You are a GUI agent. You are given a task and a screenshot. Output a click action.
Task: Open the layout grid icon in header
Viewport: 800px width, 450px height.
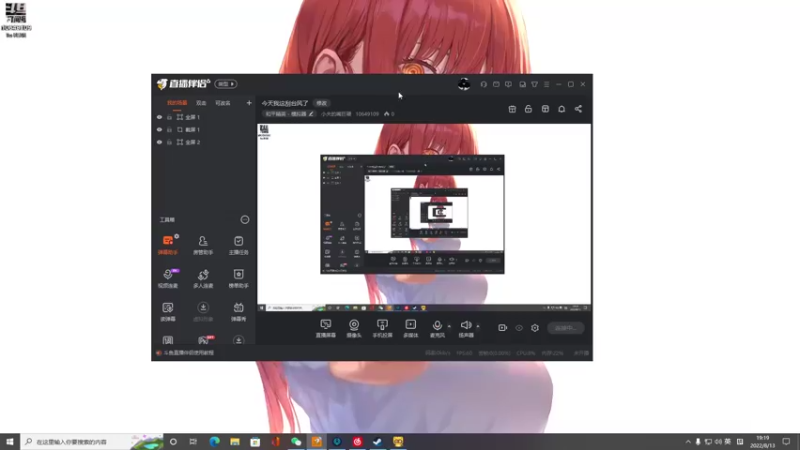(545, 109)
